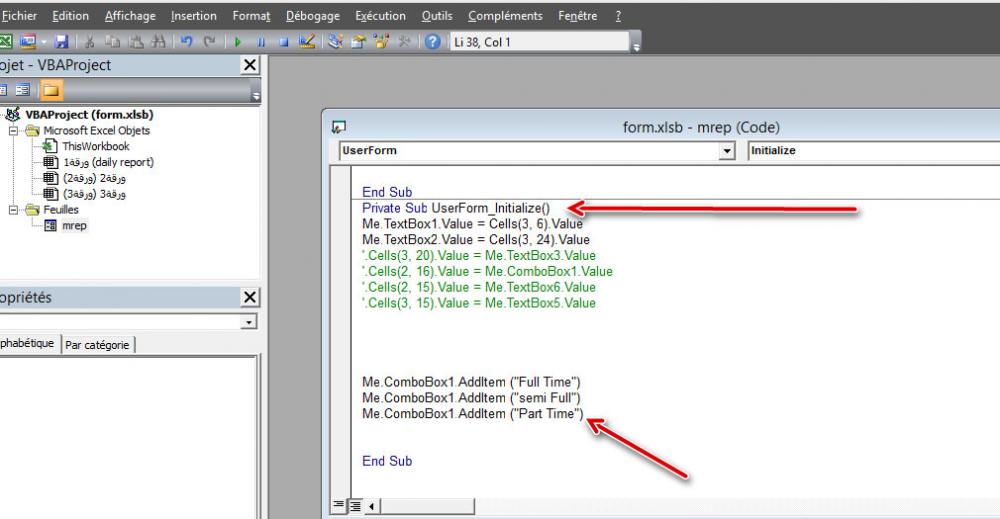
Task: Click the AddItem ("Part Time") code line
Action: point(473,414)
